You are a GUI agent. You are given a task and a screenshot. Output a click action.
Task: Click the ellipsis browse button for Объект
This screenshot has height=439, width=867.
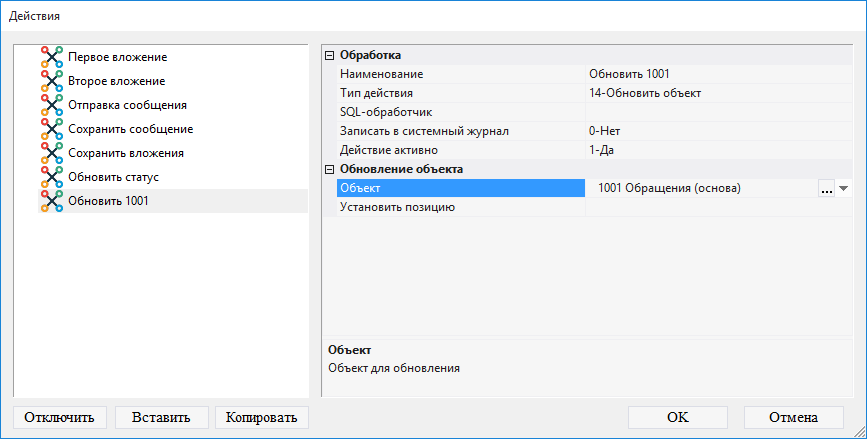tap(826, 188)
